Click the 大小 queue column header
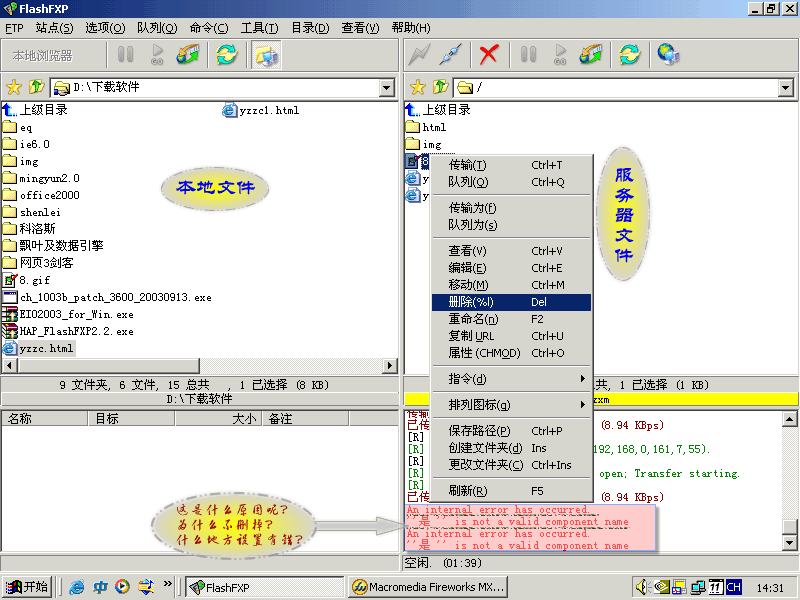This screenshot has width=800, height=600. (219, 419)
